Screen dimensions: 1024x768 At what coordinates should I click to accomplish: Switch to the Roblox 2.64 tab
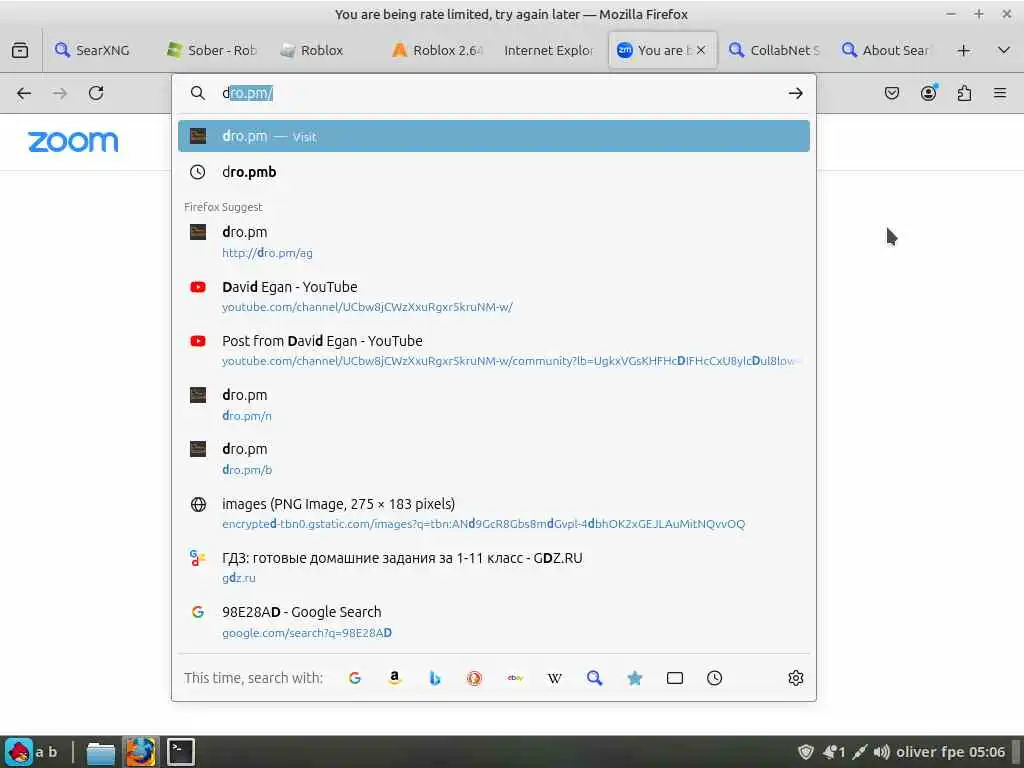[x=436, y=50]
